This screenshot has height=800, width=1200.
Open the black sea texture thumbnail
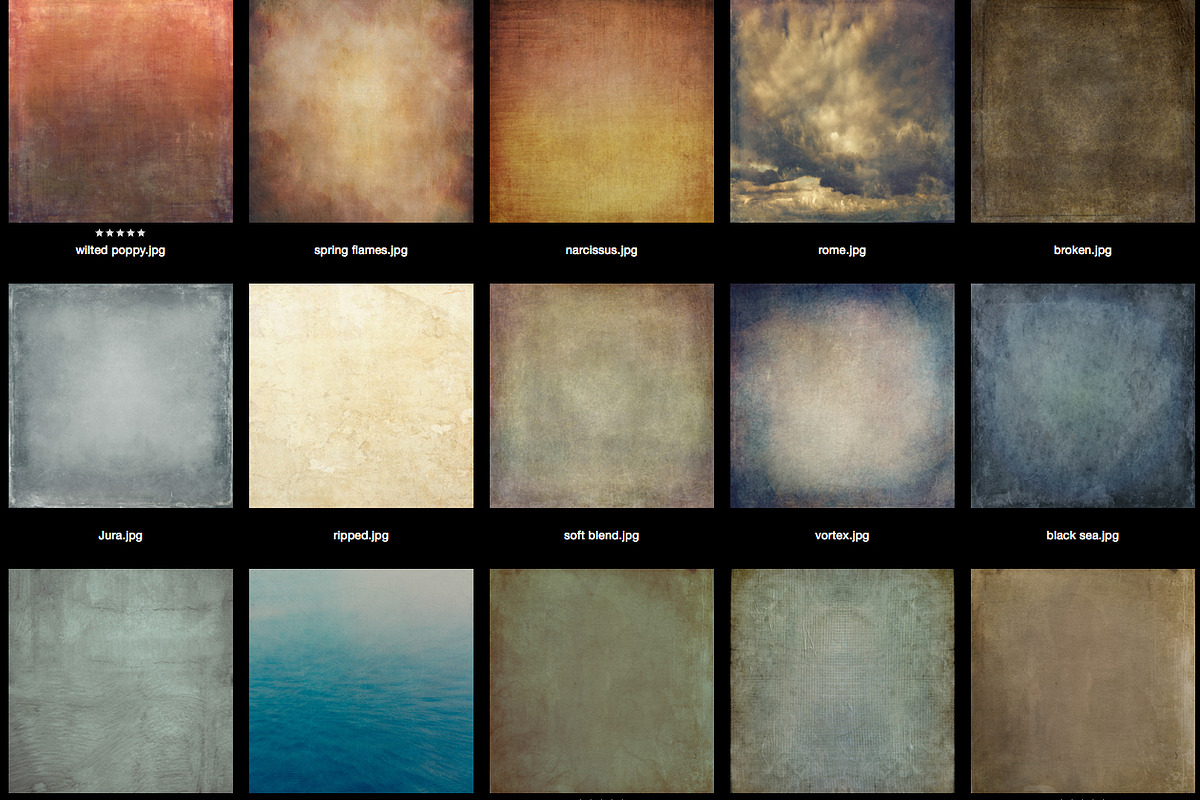click(x=1082, y=395)
